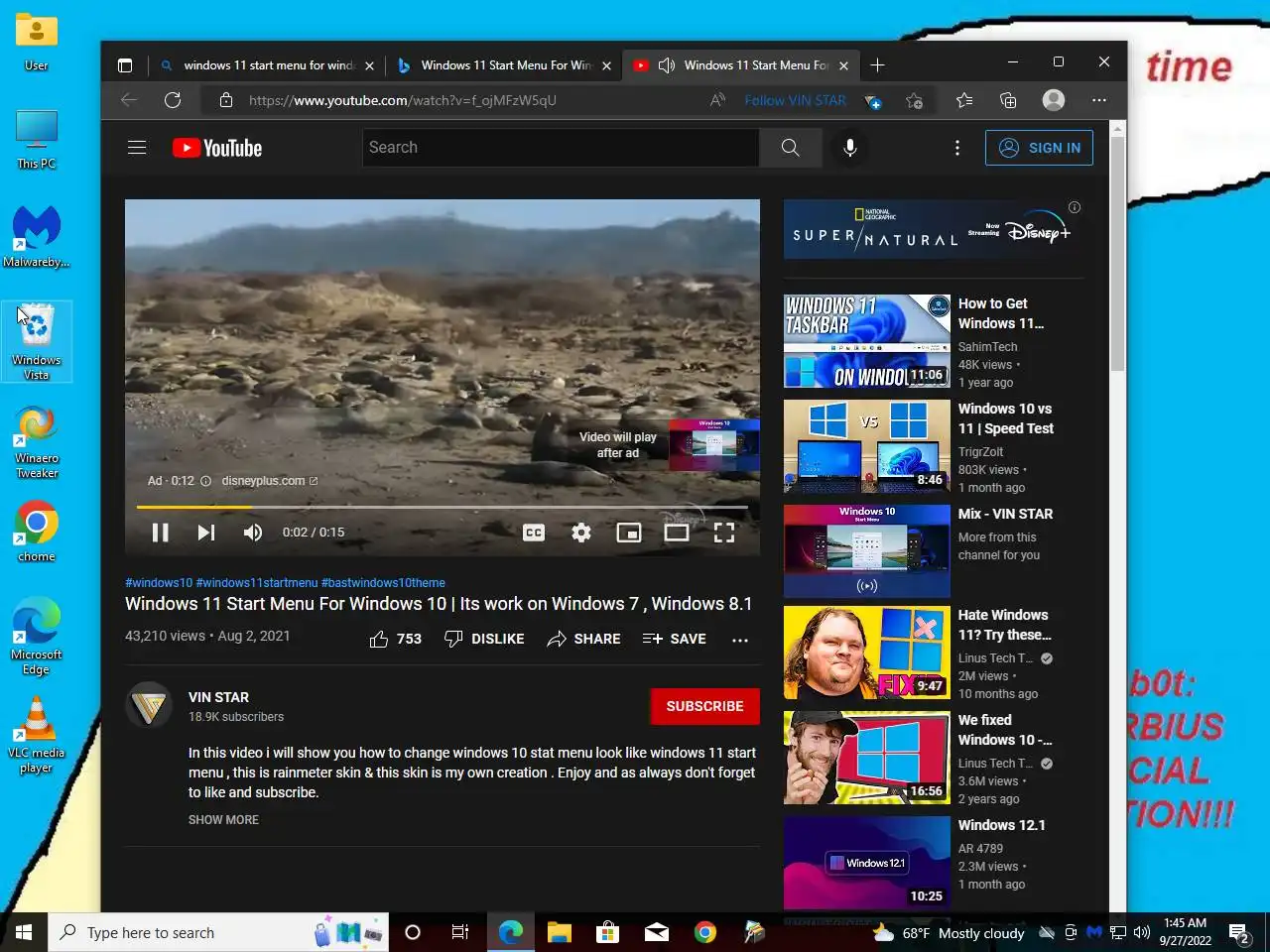This screenshot has width=1270, height=952.
Task: Open Windows Start menu
Action: [x=24, y=932]
